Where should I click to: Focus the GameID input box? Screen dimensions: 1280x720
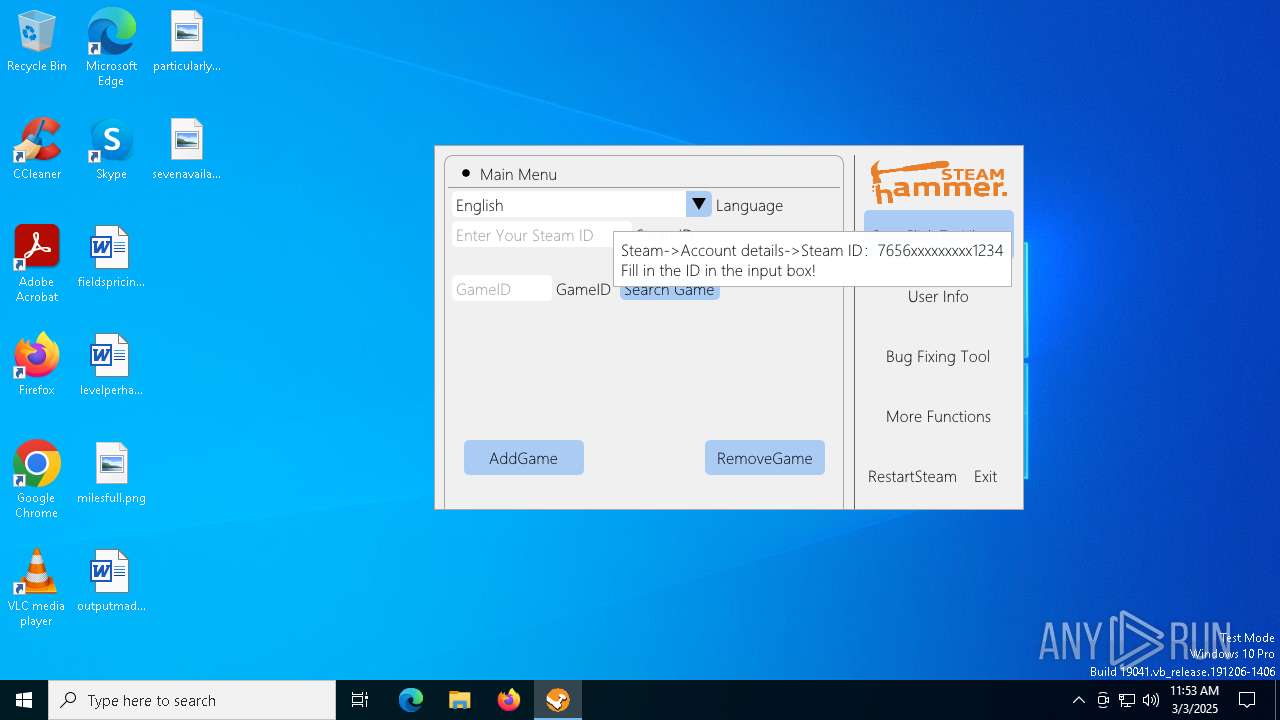[502, 289]
